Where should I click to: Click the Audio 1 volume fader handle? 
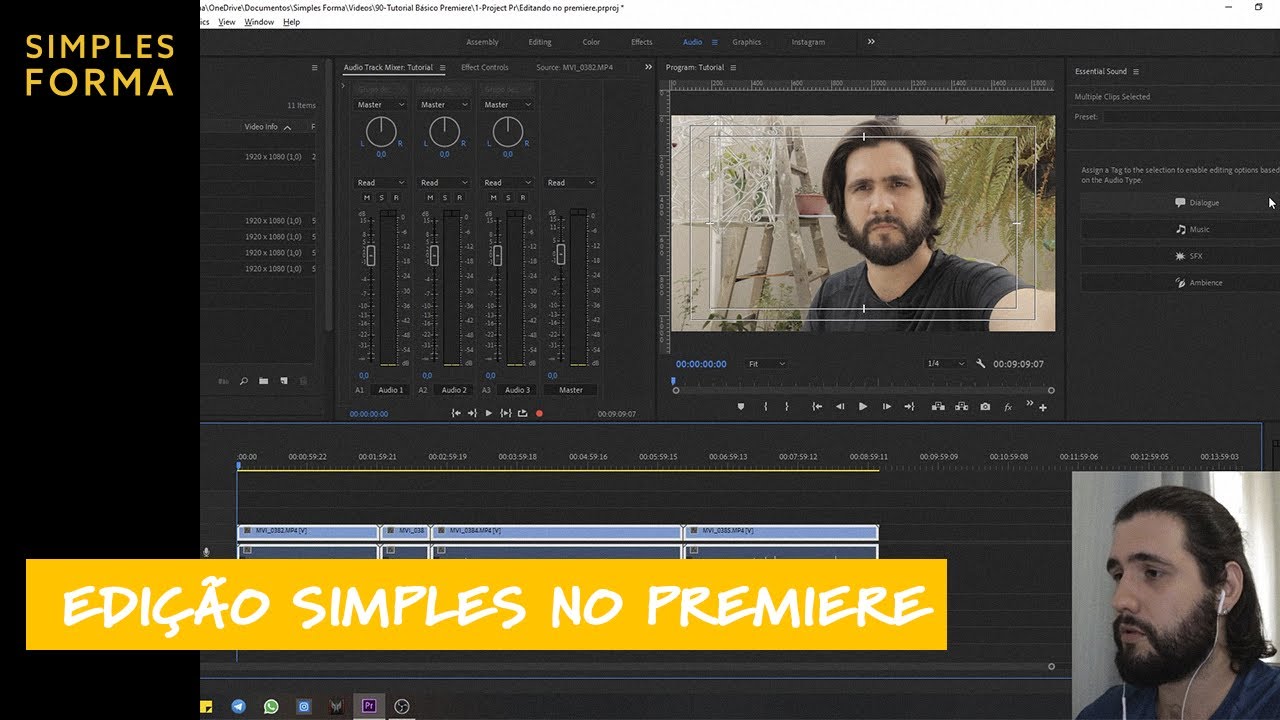(x=371, y=255)
